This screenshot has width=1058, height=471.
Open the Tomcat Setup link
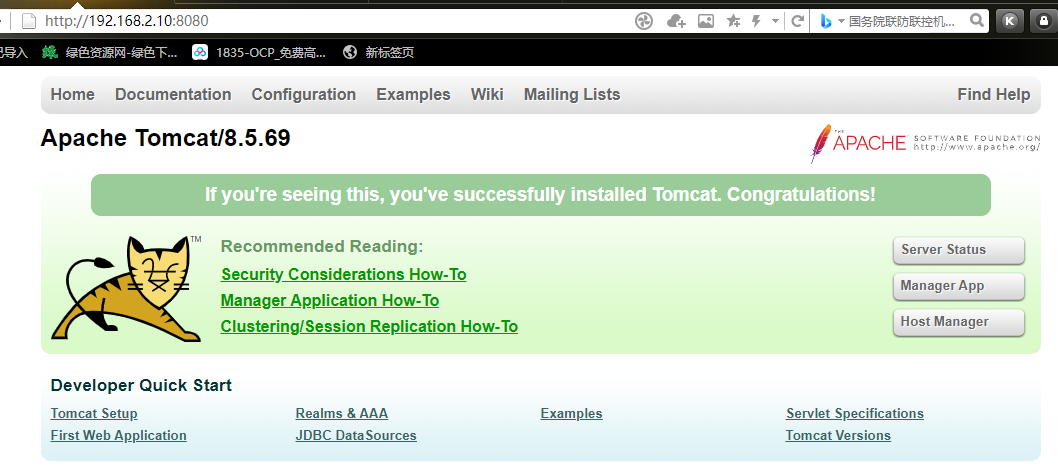point(94,414)
